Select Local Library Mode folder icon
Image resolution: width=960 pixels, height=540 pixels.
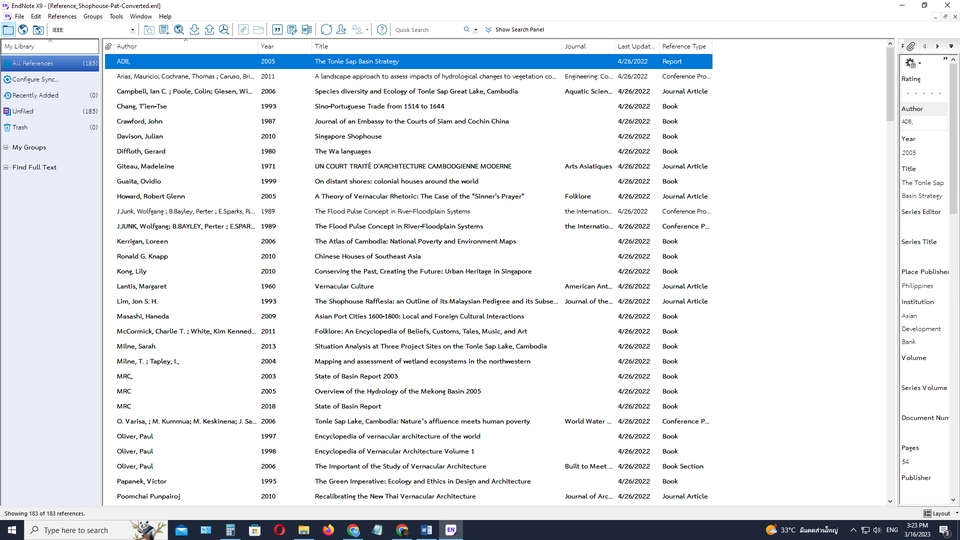8,29
